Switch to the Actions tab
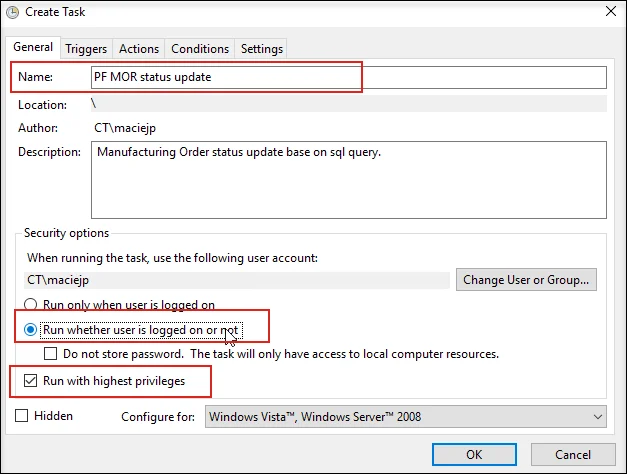This screenshot has width=627, height=474. point(139,48)
